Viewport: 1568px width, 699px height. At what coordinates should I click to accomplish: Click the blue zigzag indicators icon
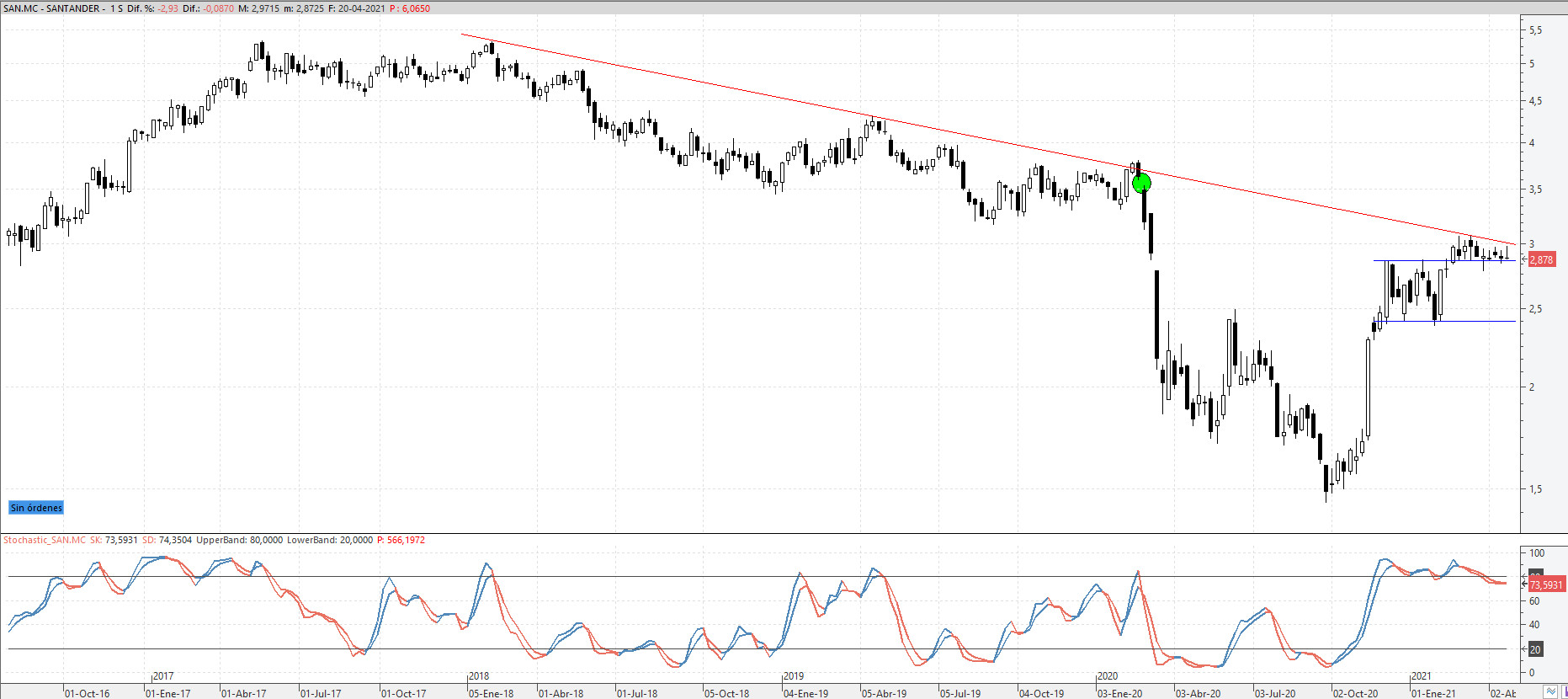click(x=1550, y=691)
